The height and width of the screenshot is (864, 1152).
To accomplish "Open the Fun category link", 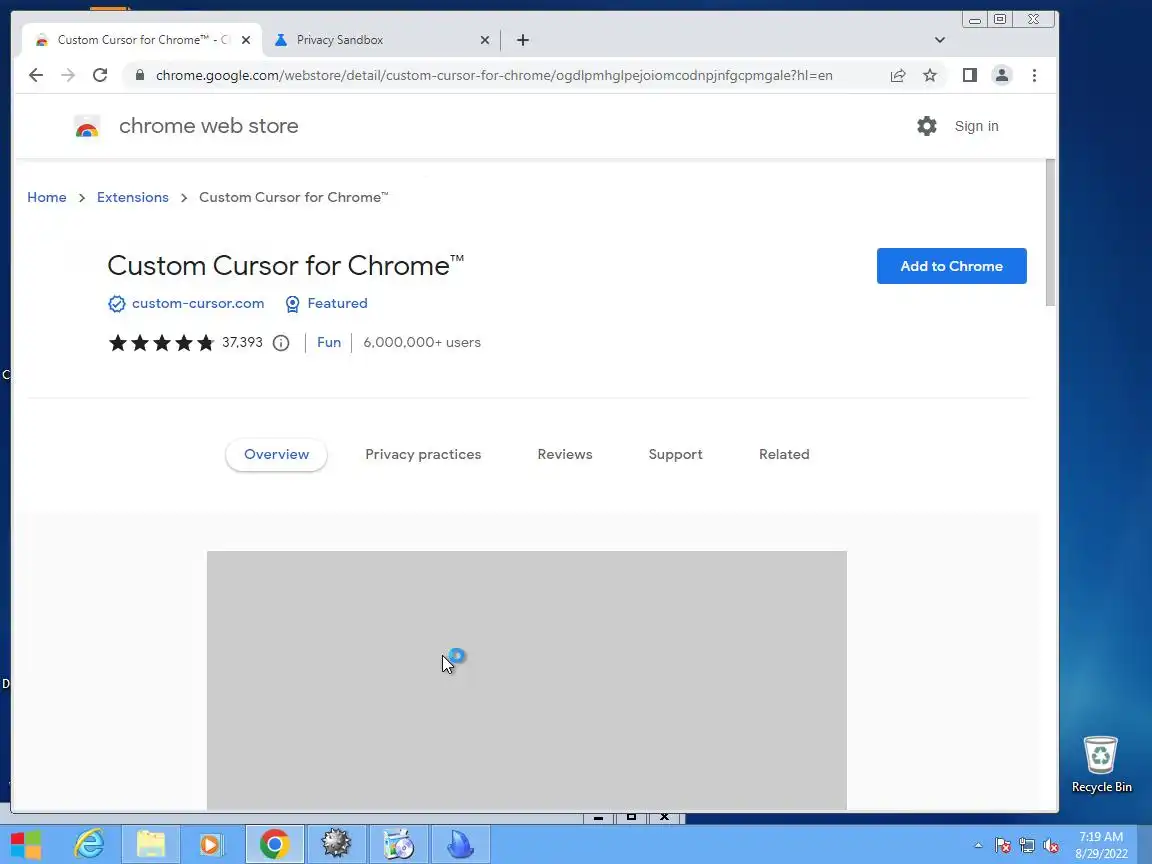I will [x=328, y=342].
